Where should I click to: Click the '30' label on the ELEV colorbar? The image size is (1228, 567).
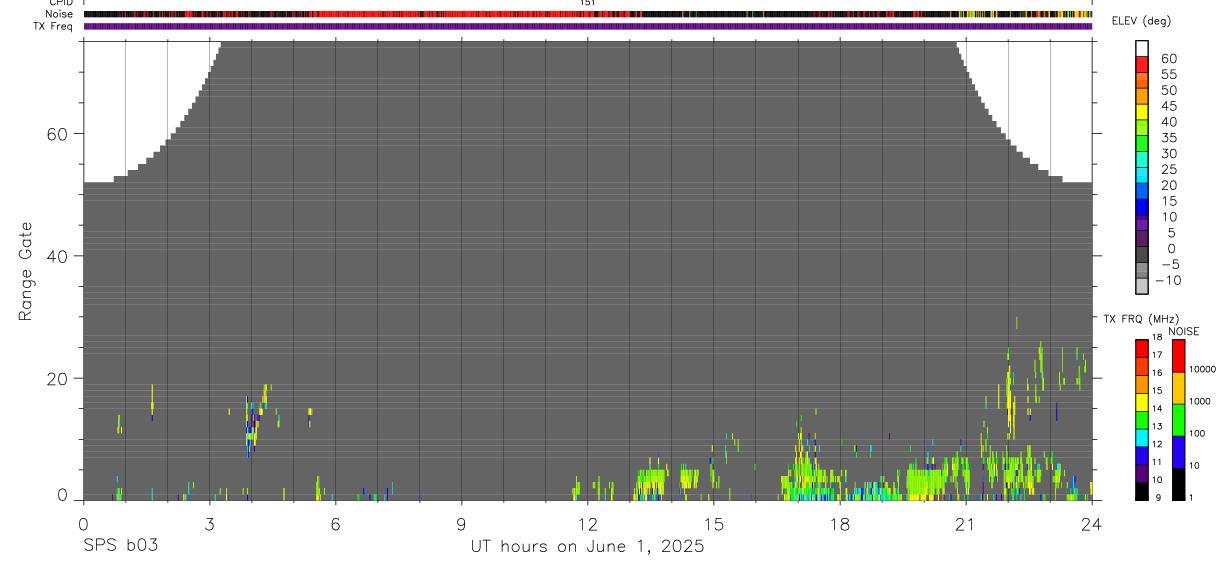(x=1168, y=153)
